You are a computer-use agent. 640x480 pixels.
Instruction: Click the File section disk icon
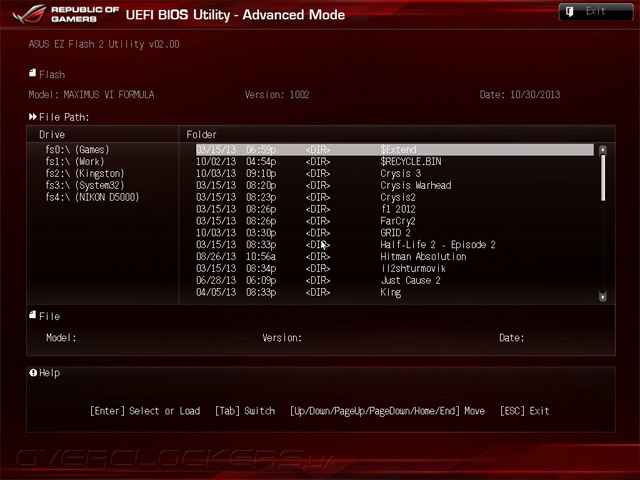tap(33, 315)
